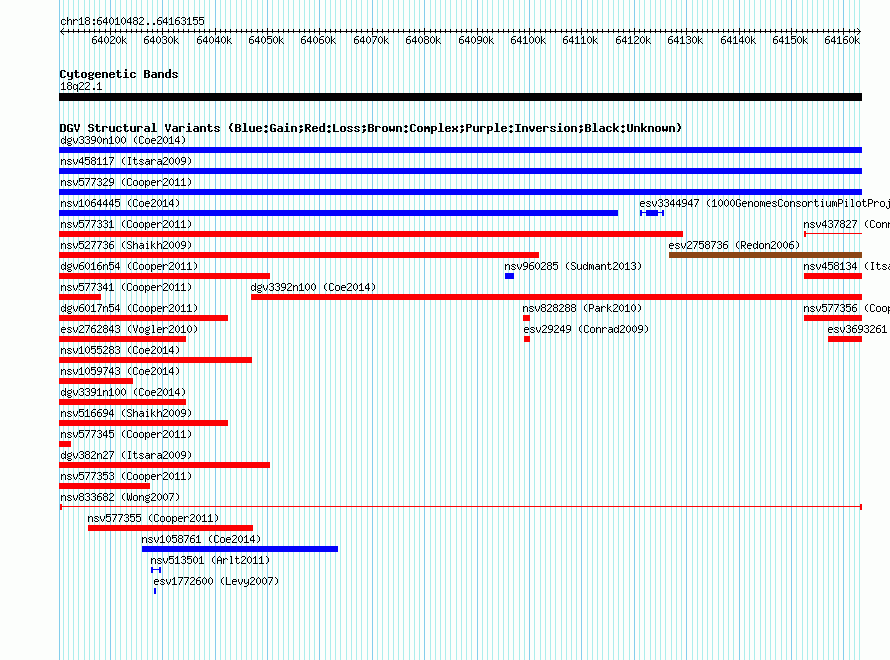Click the 64100k ruler tick label
This screenshot has width=890, height=660.
[x=528, y=40]
